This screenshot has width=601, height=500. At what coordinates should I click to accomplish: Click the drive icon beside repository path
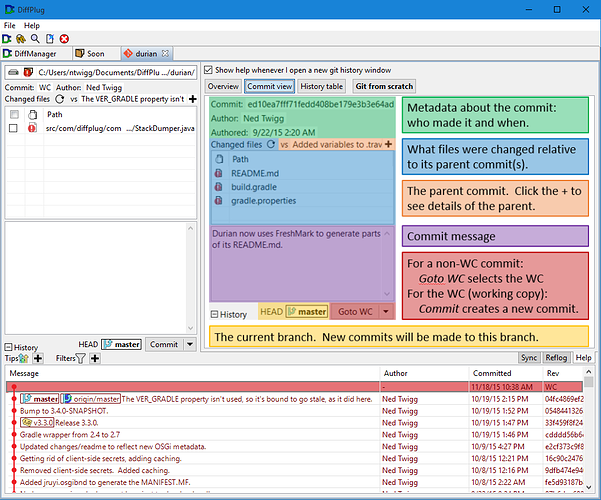(13, 72)
